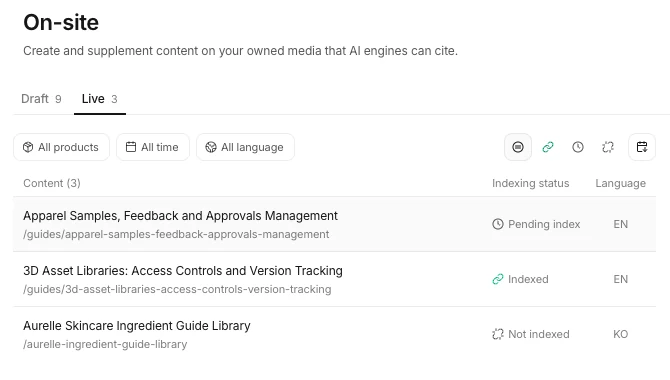
Task: Click the link icon beside Indexed
Action: coord(498,279)
